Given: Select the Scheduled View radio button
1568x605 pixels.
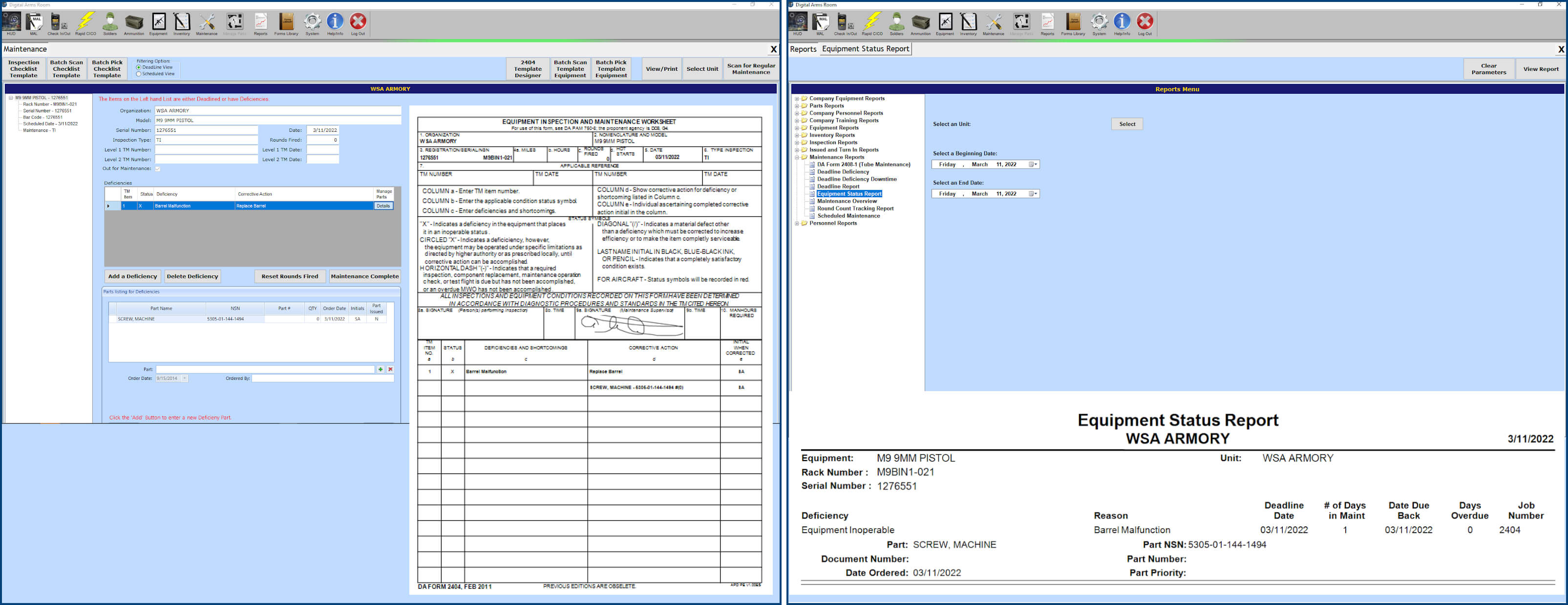Looking at the screenshot, I should pos(139,74).
